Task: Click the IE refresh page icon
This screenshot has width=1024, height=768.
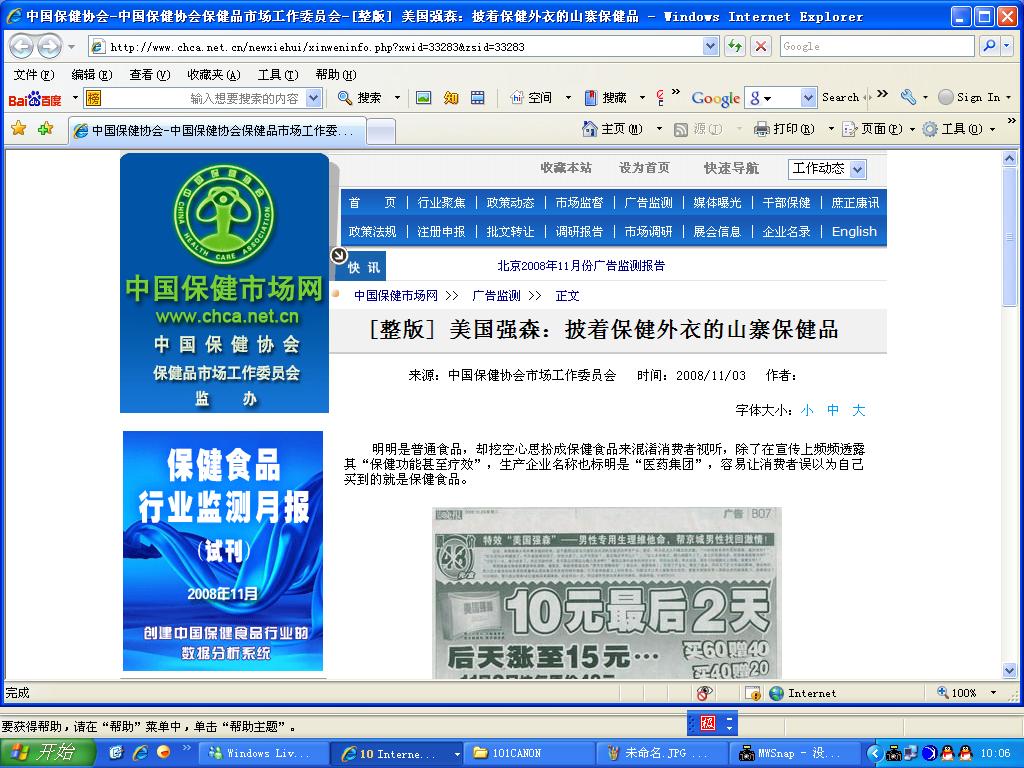Action: tap(735, 46)
